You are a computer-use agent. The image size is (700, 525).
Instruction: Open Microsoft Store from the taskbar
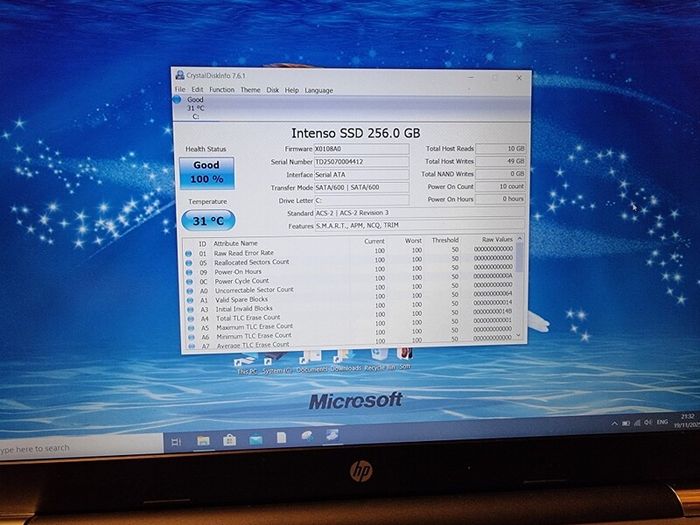click(229, 440)
